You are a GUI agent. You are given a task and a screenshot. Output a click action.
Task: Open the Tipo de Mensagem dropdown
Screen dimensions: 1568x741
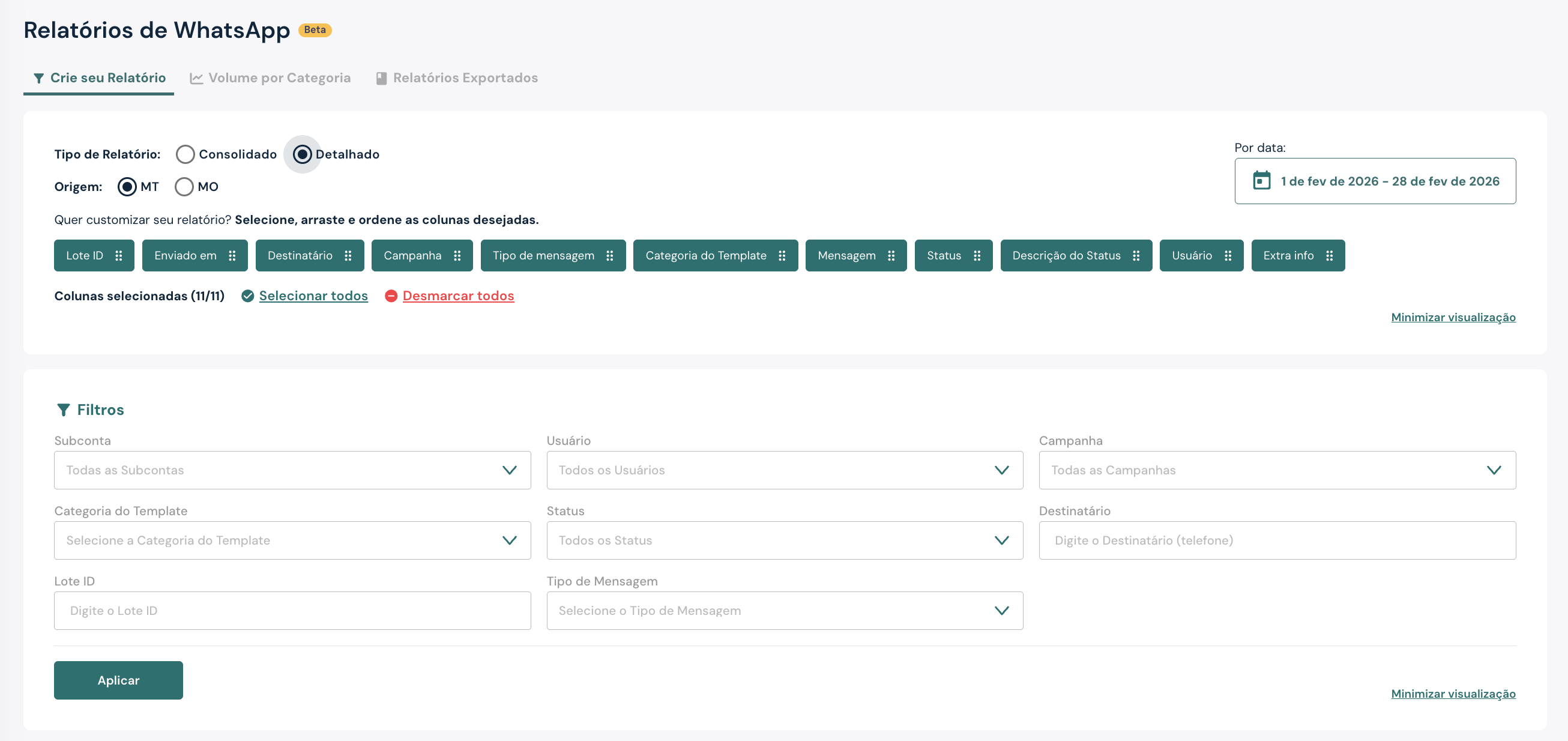tap(784, 611)
